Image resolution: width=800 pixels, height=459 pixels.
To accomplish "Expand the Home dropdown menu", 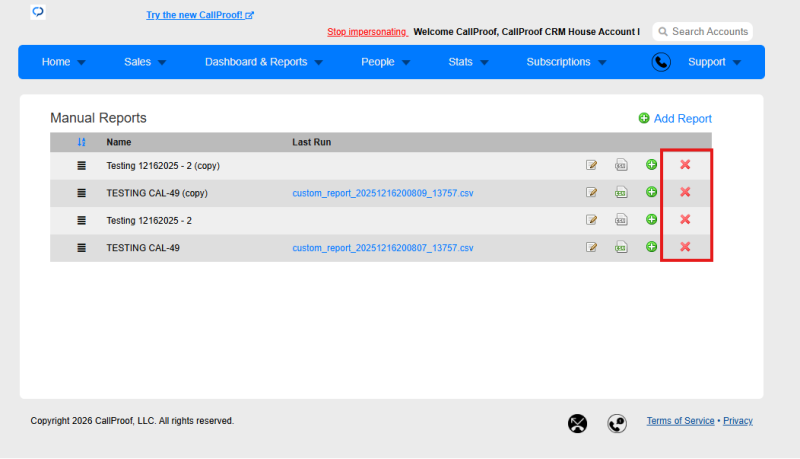I will (x=63, y=62).
